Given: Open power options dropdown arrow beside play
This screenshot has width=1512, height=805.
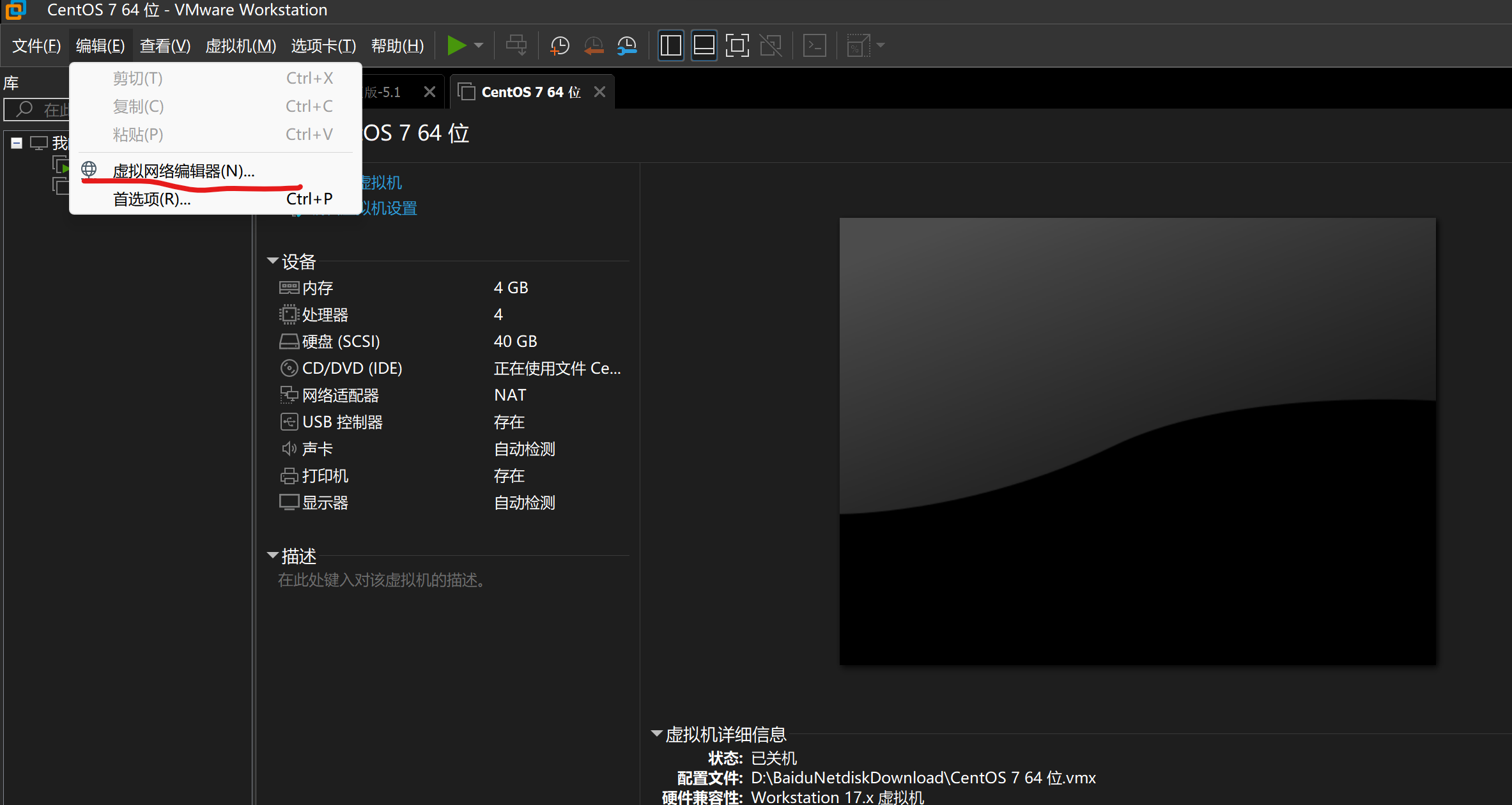Looking at the screenshot, I should 479,45.
